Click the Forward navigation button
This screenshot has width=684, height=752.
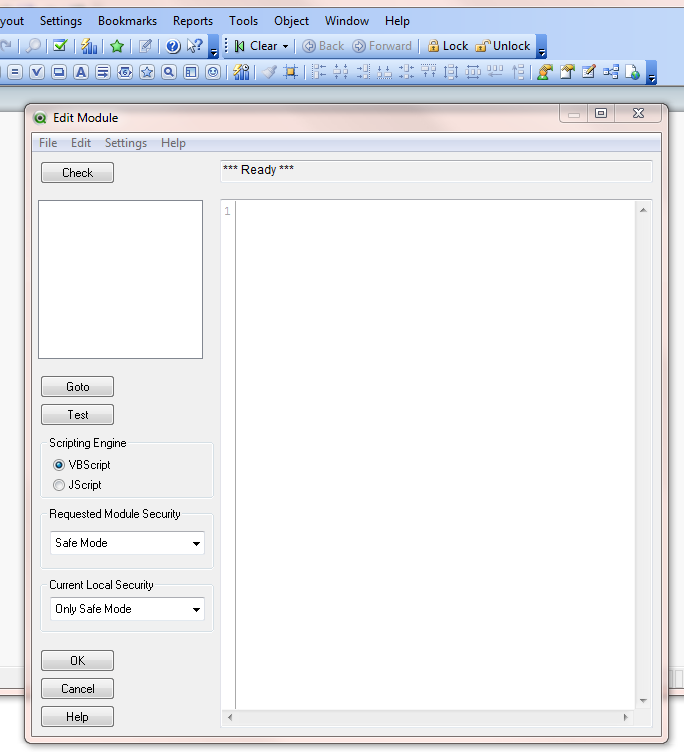tap(382, 46)
